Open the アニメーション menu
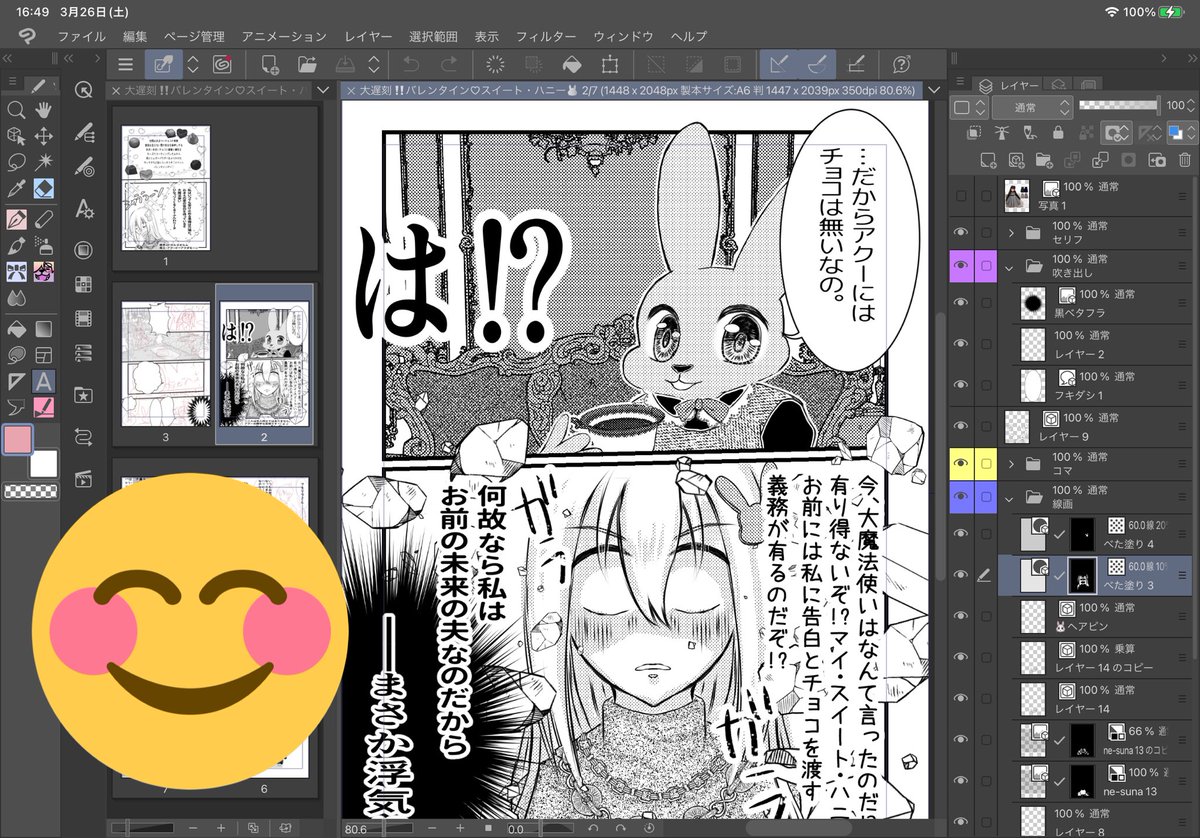1200x838 pixels. (x=284, y=36)
